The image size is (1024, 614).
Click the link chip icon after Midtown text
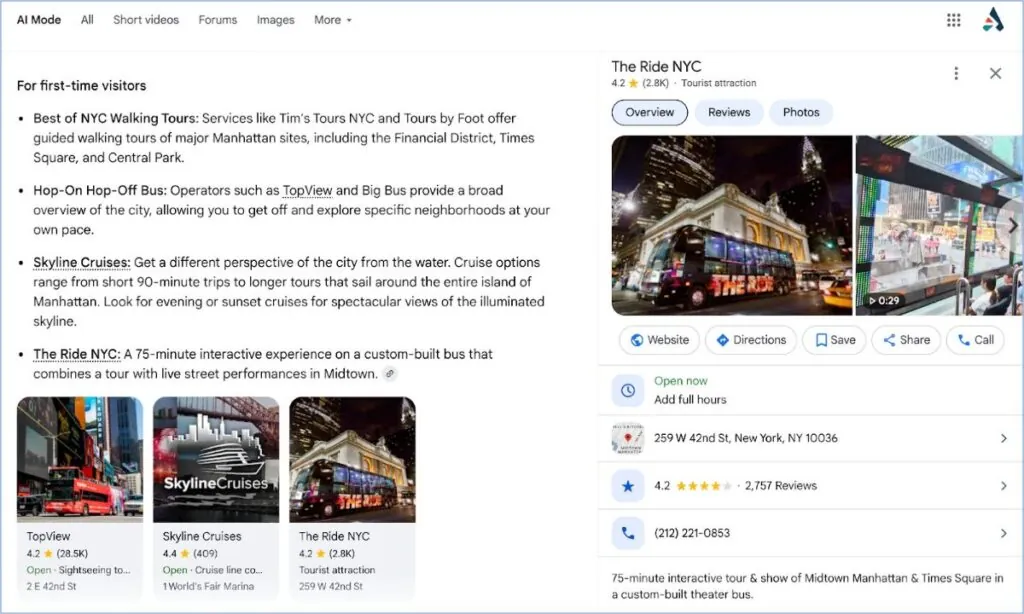[x=390, y=374]
